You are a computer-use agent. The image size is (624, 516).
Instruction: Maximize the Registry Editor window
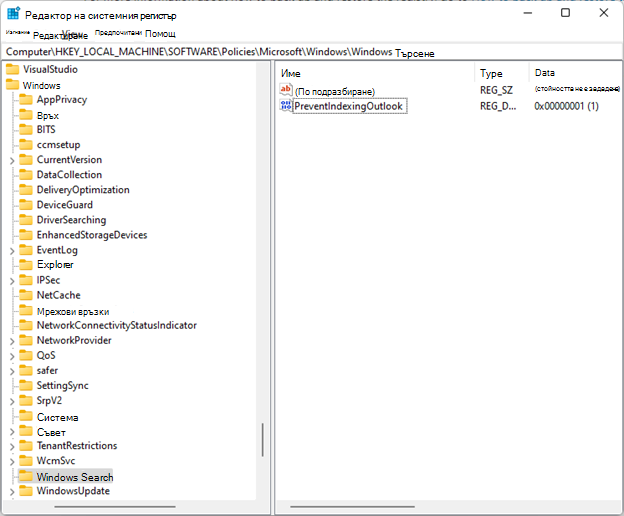pyautogui.click(x=565, y=13)
